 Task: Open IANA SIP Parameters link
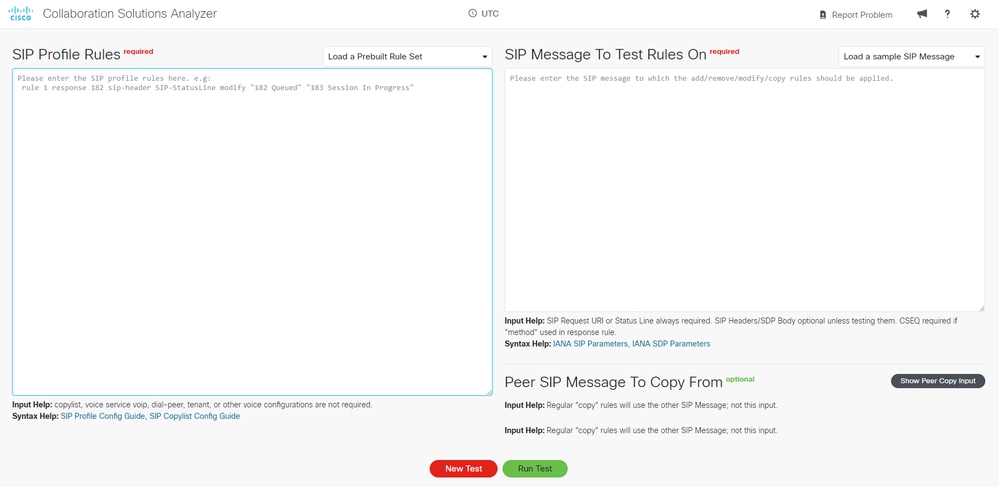[591, 344]
